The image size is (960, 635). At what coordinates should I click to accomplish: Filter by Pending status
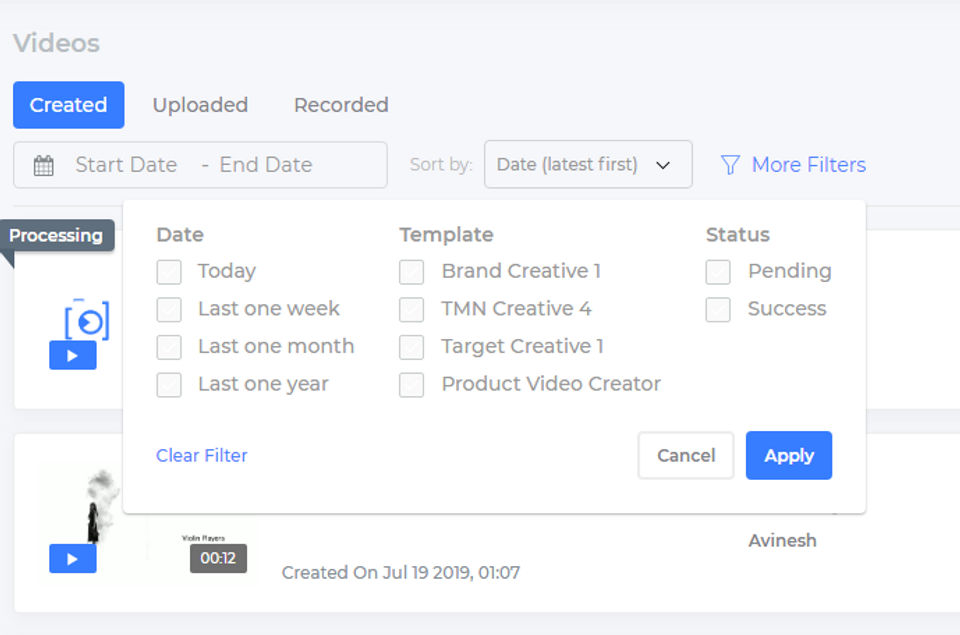(718, 272)
